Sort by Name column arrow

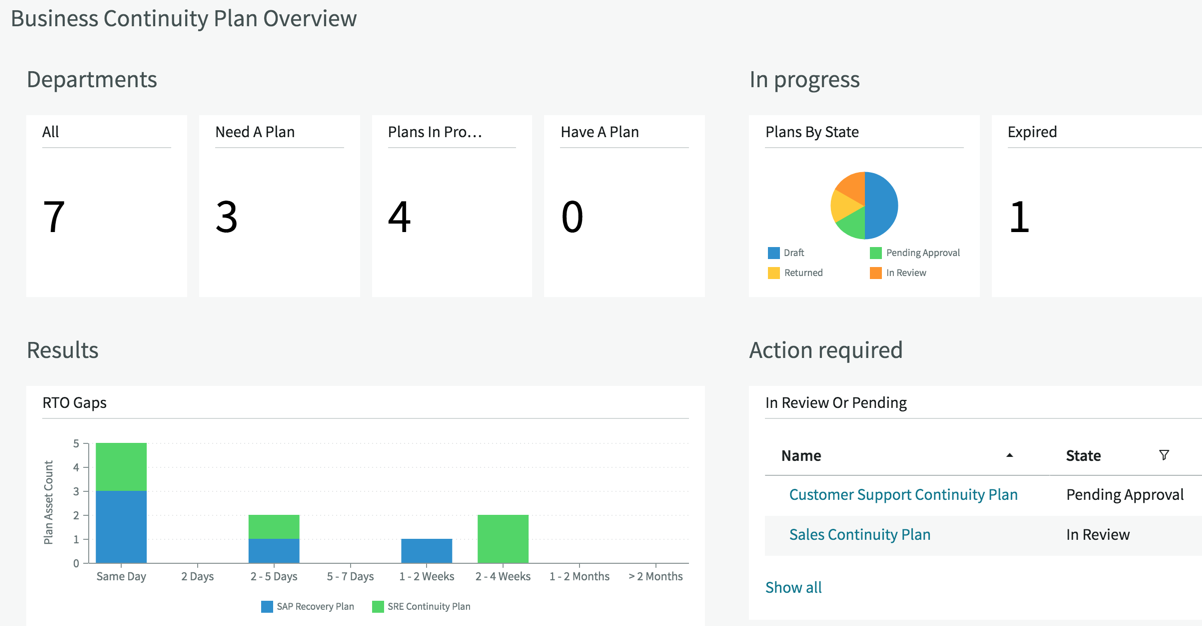pos(1009,456)
